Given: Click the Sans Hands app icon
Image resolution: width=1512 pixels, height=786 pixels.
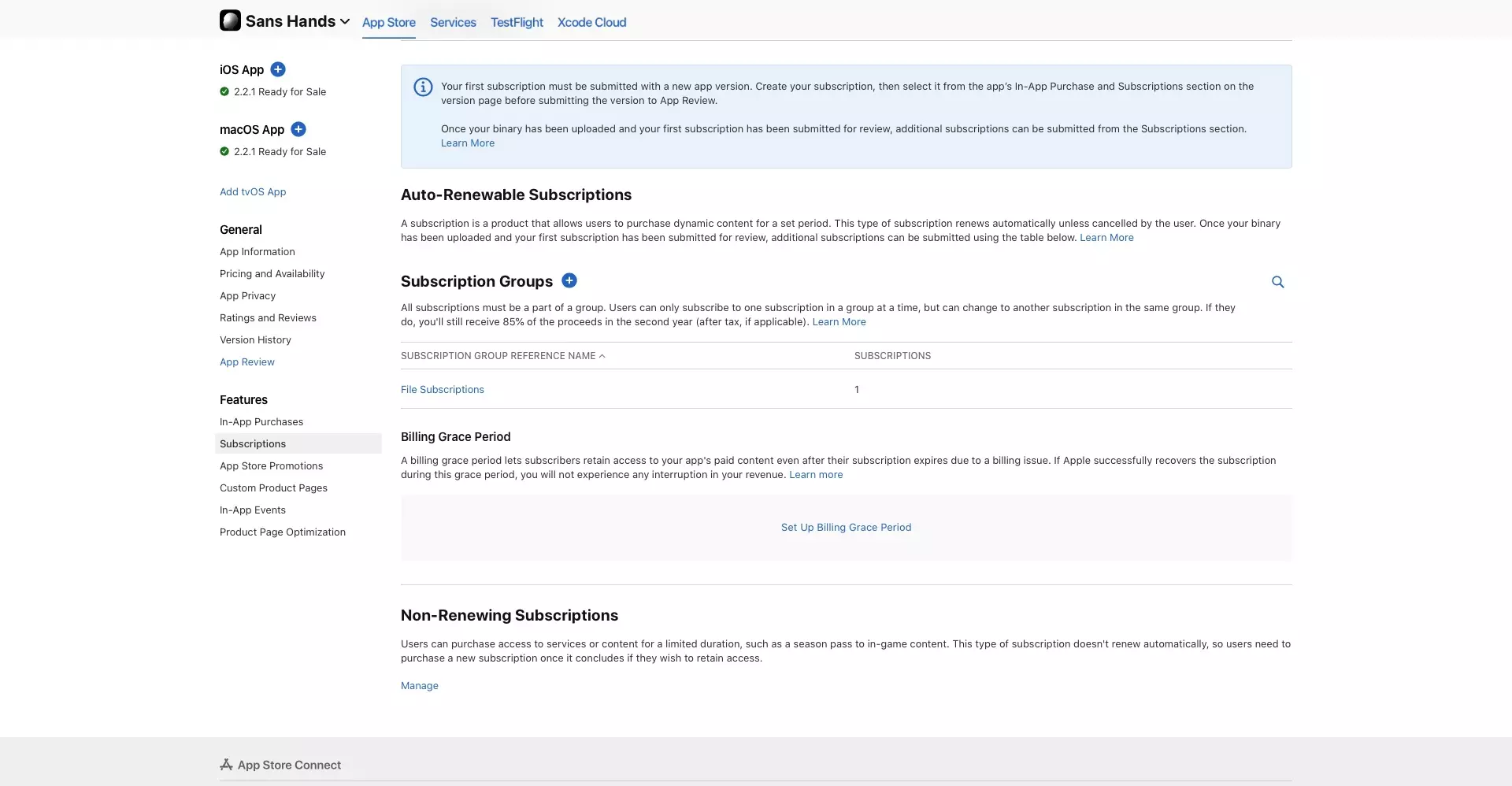Looking at the screenshot, I should pyautogui.click(x=230, y=20).
